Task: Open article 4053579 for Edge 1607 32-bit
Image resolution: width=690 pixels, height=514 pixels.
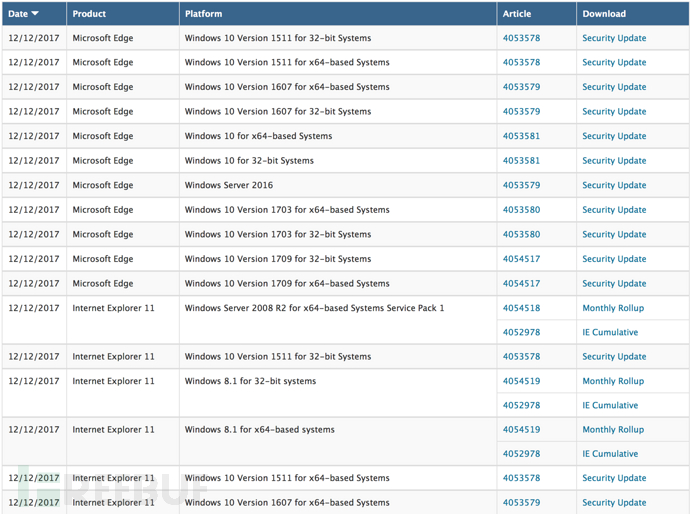Action: coord(521,111)
